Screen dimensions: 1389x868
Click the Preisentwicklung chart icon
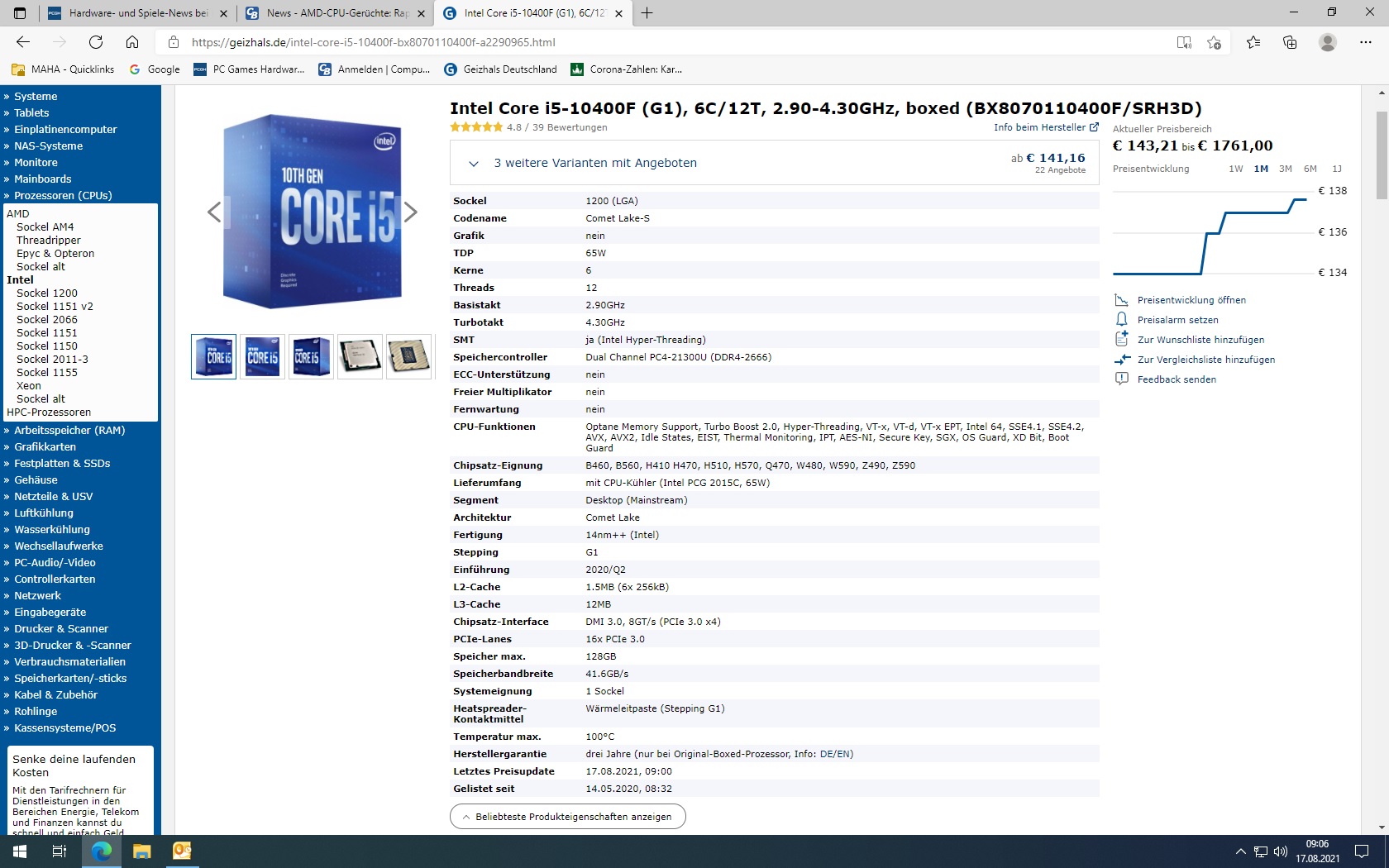point(1122,300)
